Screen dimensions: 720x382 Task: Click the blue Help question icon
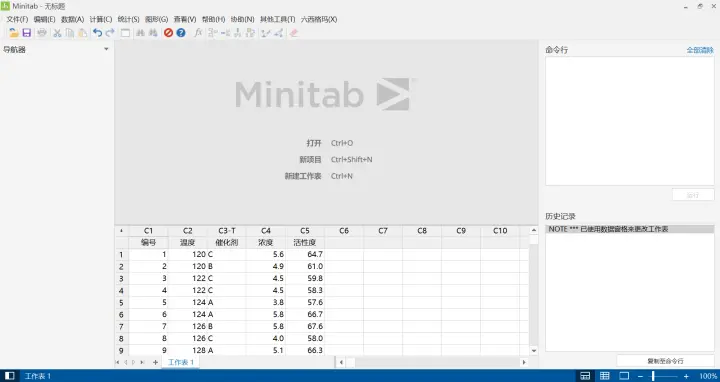(x=181, y=33)
